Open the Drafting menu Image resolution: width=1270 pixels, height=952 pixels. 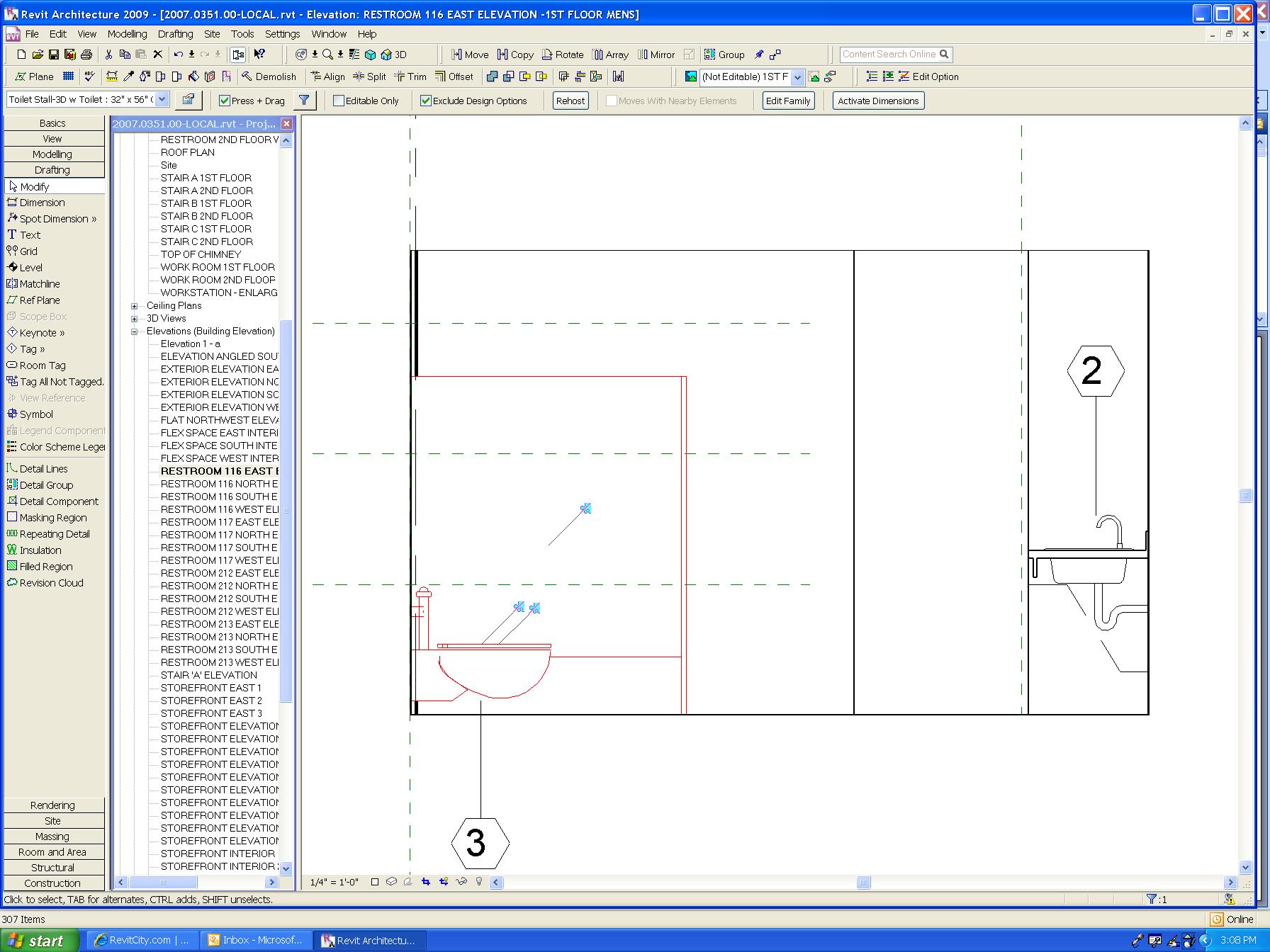(175, 34)
